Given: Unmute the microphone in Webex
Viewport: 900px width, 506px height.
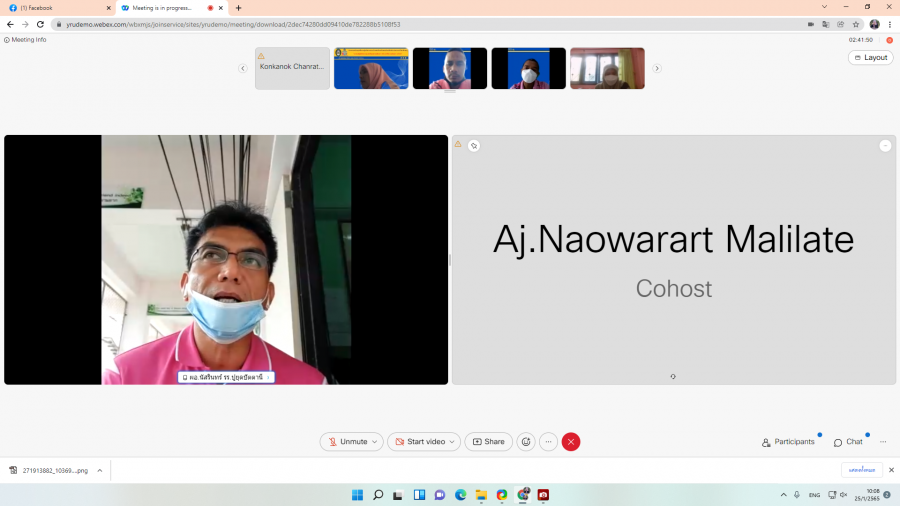Looking at the screenshot, I should pos(346,442).
